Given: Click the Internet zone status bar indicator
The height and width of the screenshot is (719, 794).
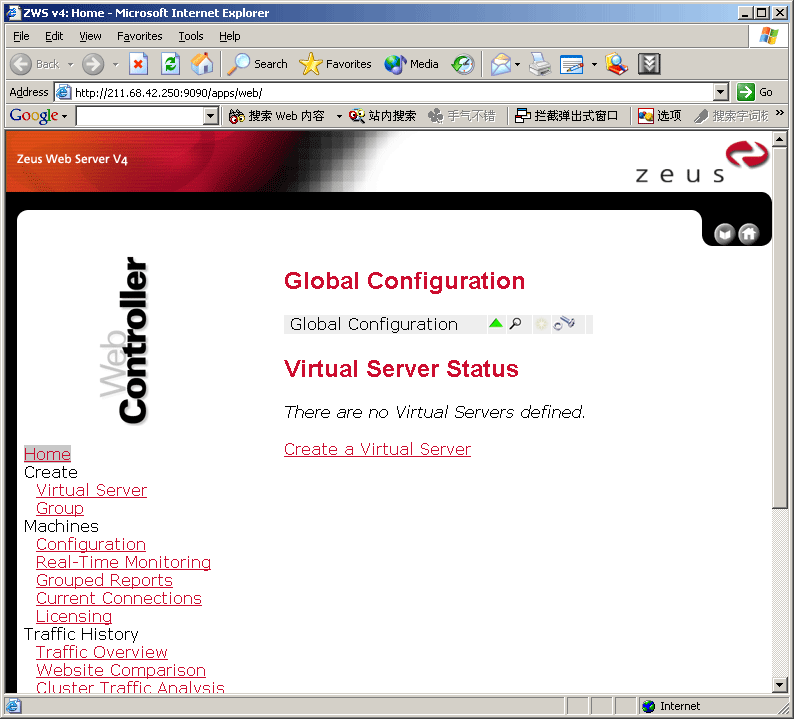Looking at the screenshot, I should pyautogui.click(x=670, y=706).
